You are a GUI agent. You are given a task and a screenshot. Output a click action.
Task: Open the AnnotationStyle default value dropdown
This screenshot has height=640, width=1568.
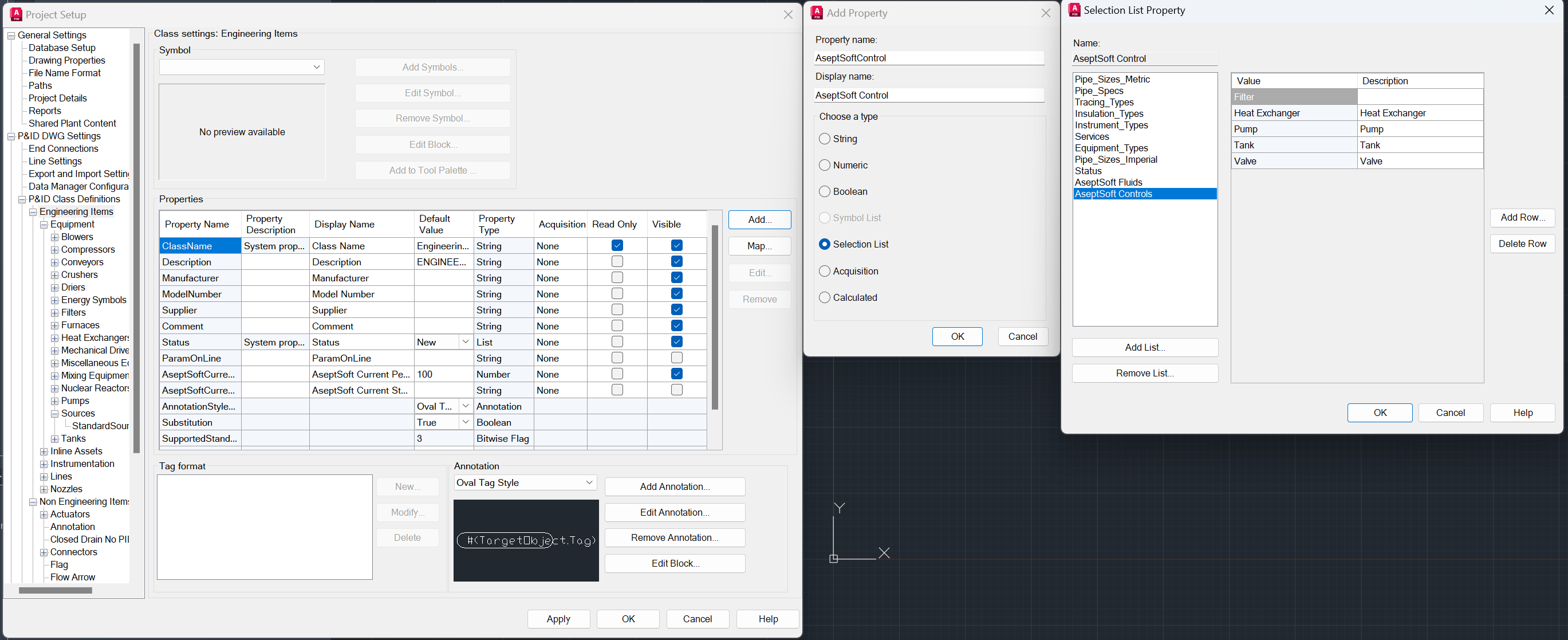[466, 406]
